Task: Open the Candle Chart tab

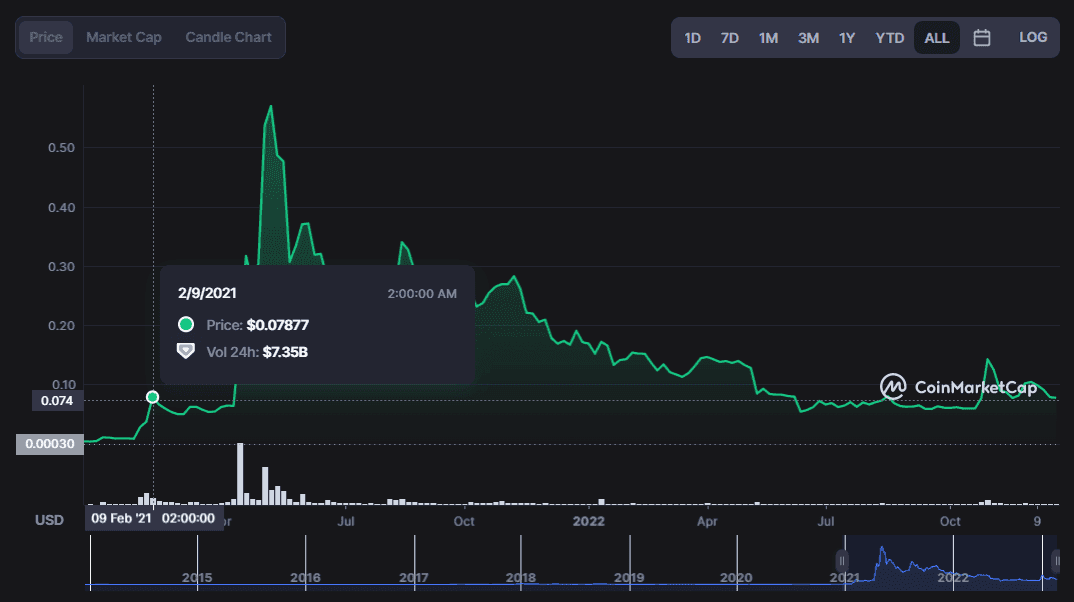Action: (228, 38)
